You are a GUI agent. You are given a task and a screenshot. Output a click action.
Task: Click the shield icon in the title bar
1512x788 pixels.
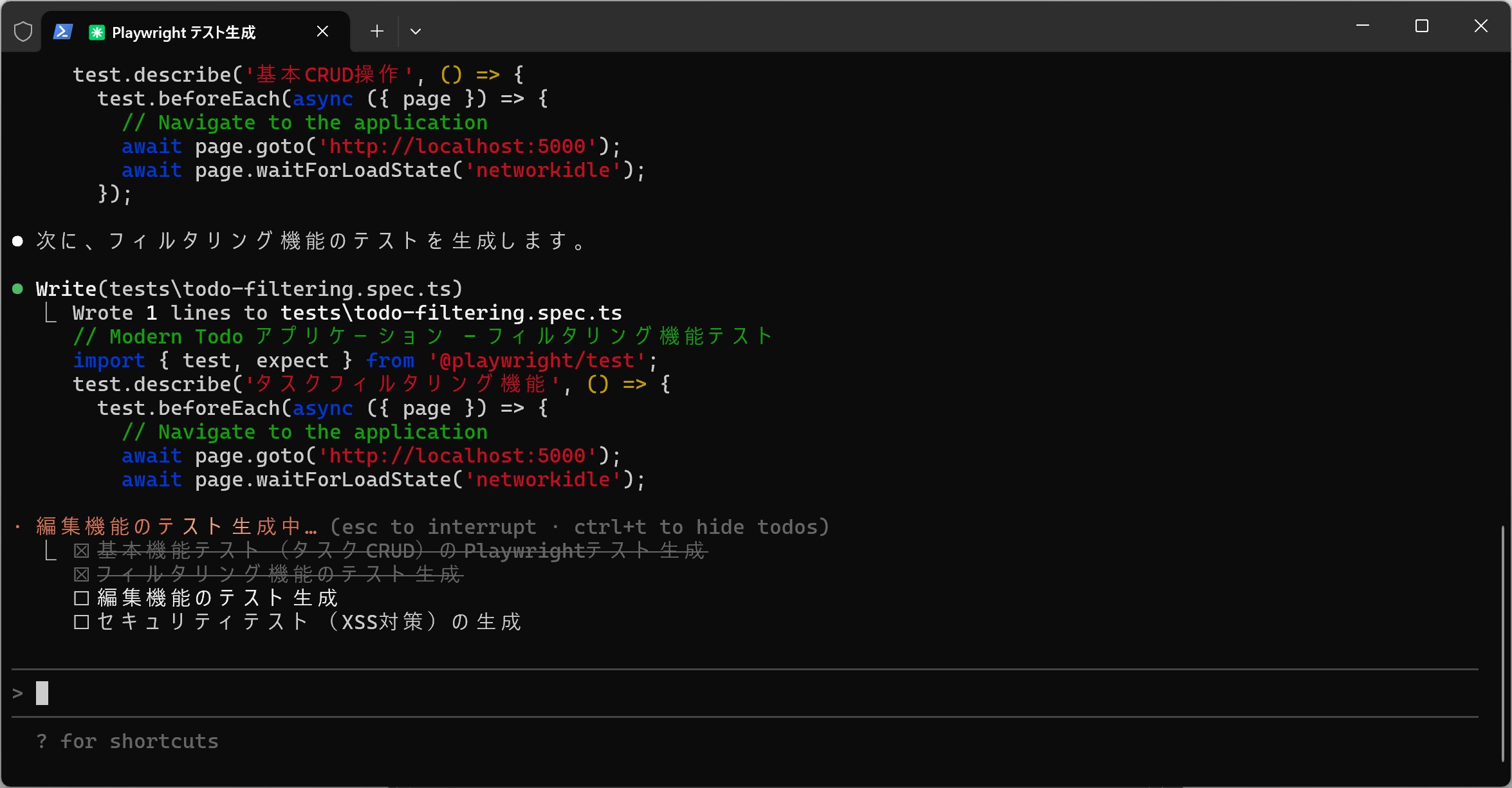coord(23,32)
